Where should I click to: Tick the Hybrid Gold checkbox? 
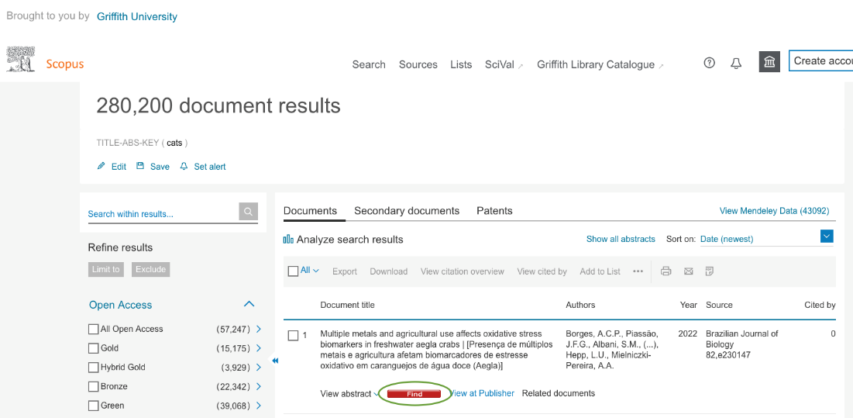click(x=93, y=367)
